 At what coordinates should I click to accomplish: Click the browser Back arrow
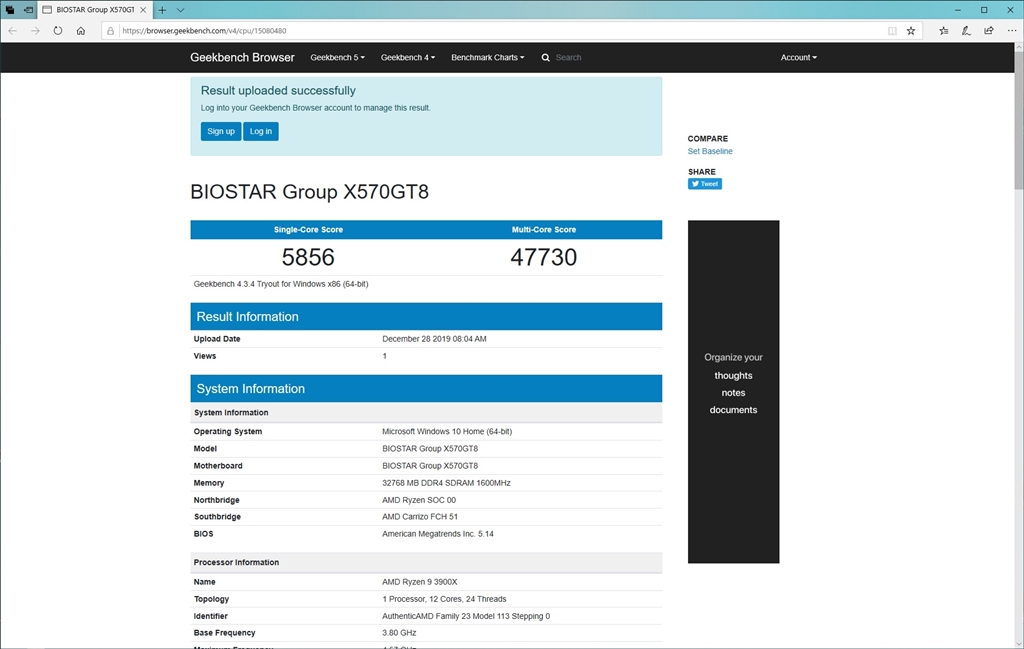point(12,31)
